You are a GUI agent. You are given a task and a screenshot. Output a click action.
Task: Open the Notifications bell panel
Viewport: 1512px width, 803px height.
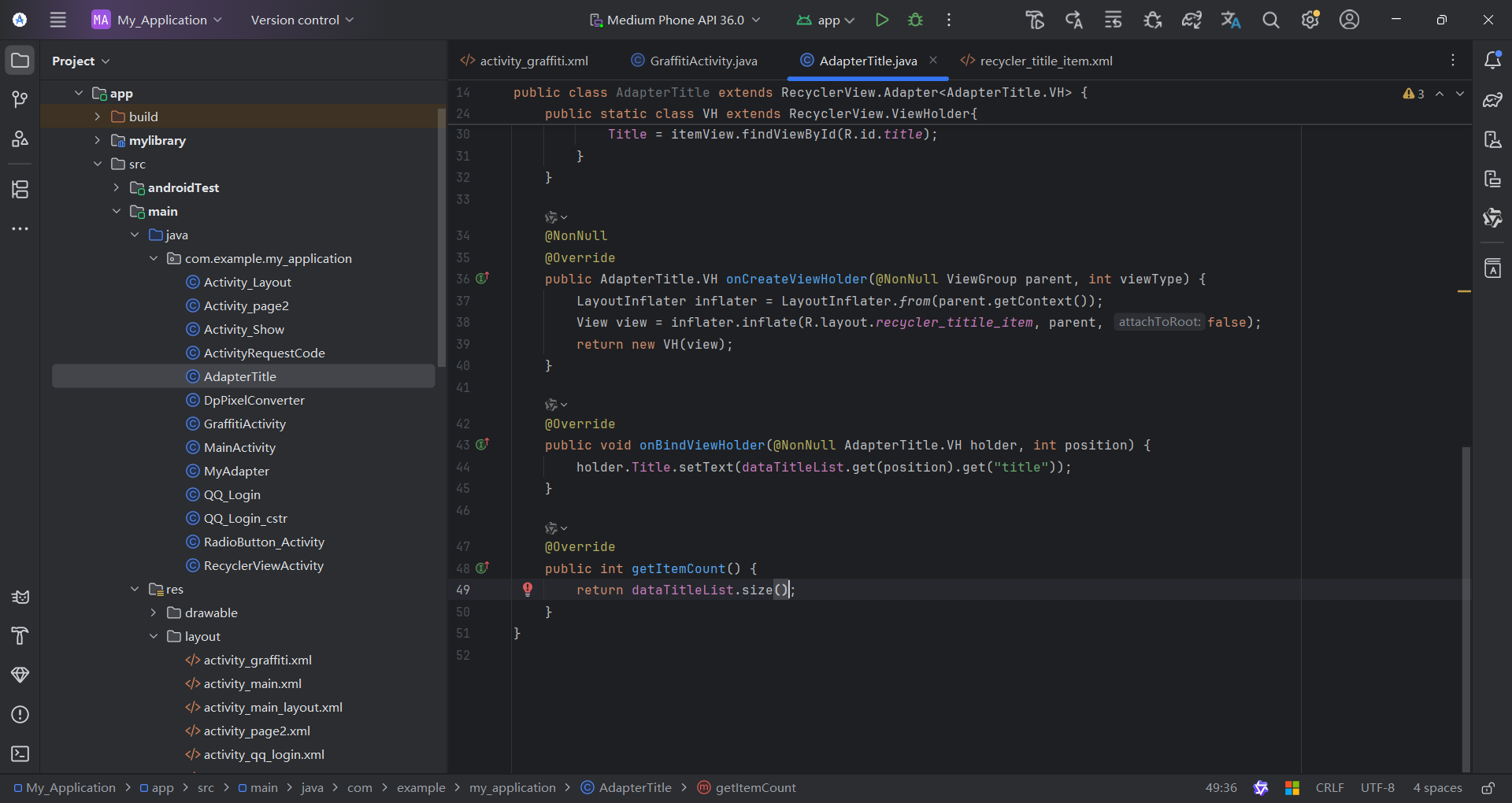(x=1492, y=60)
